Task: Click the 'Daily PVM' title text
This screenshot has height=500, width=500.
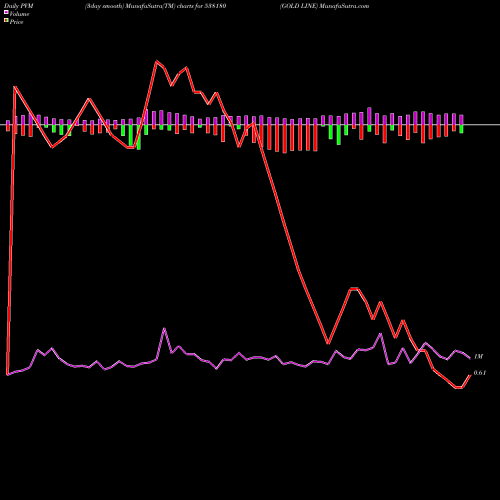Action: 19,6
